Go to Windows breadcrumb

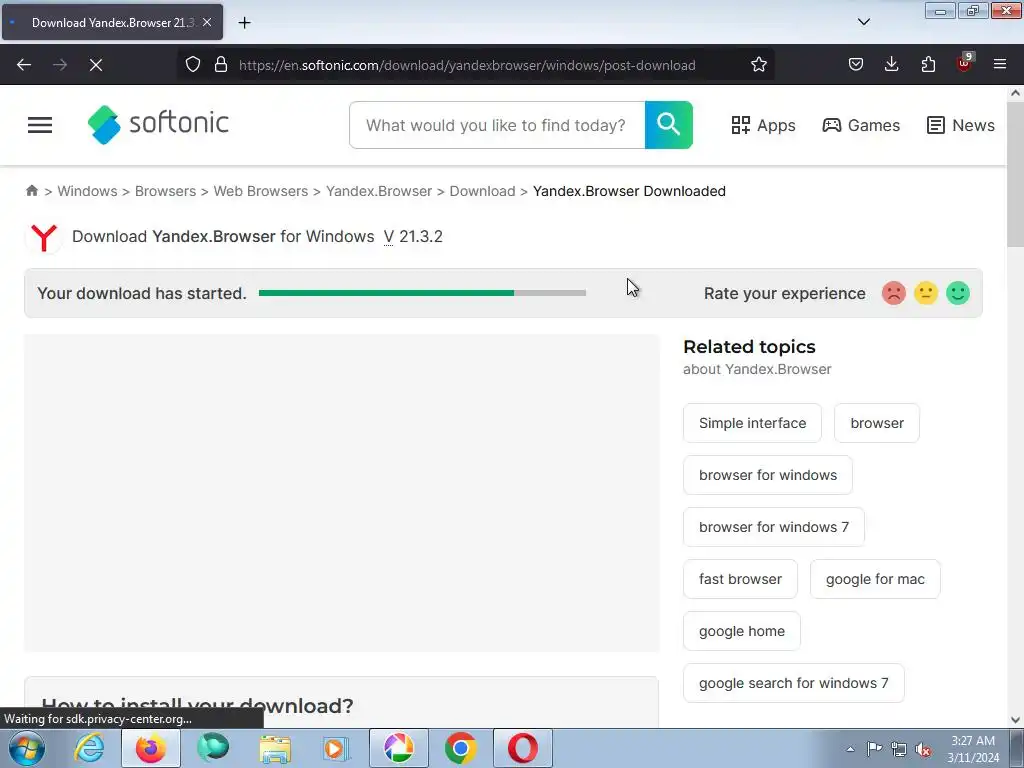pos(88,191)
